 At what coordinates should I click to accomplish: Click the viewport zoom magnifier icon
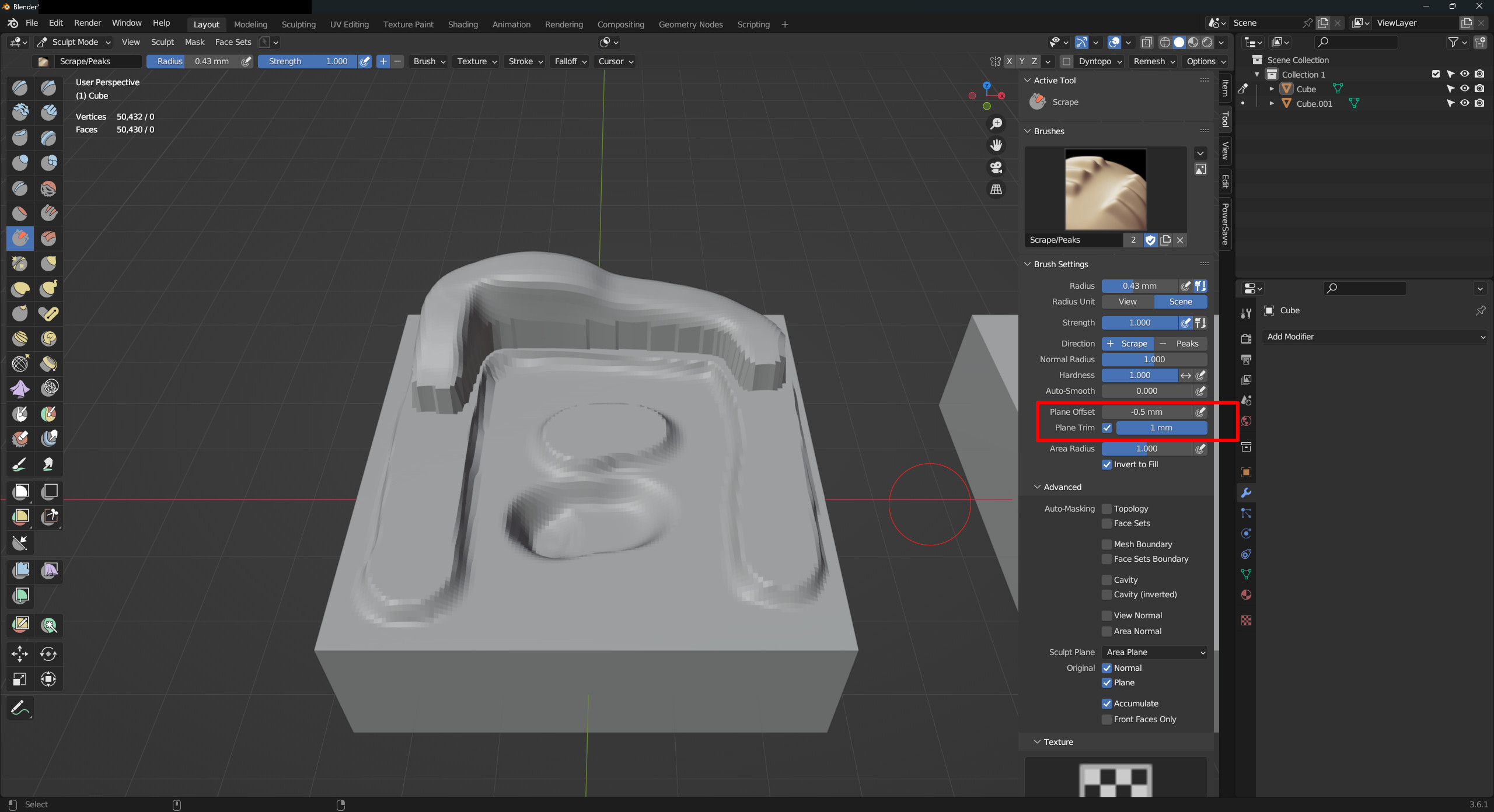pyautogui.click(x=996, y=124)
